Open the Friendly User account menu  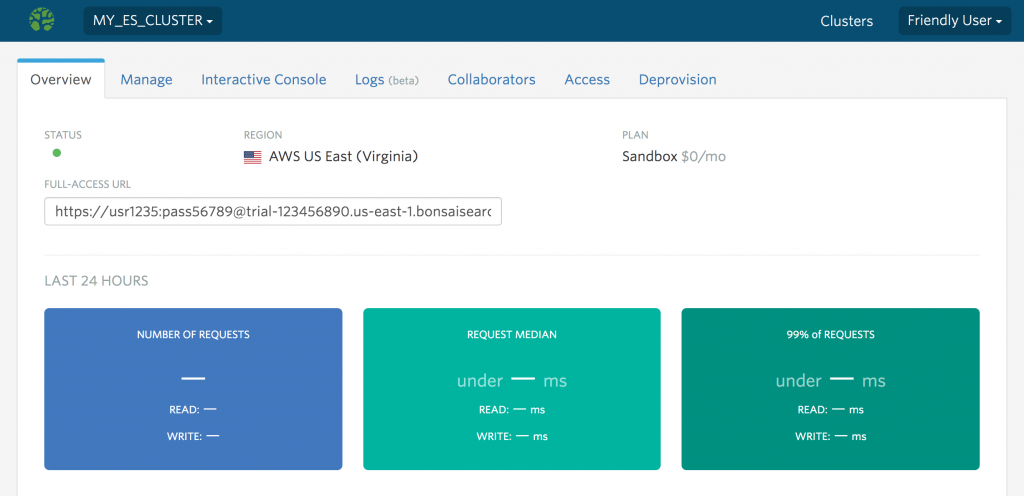click(954, 21)
